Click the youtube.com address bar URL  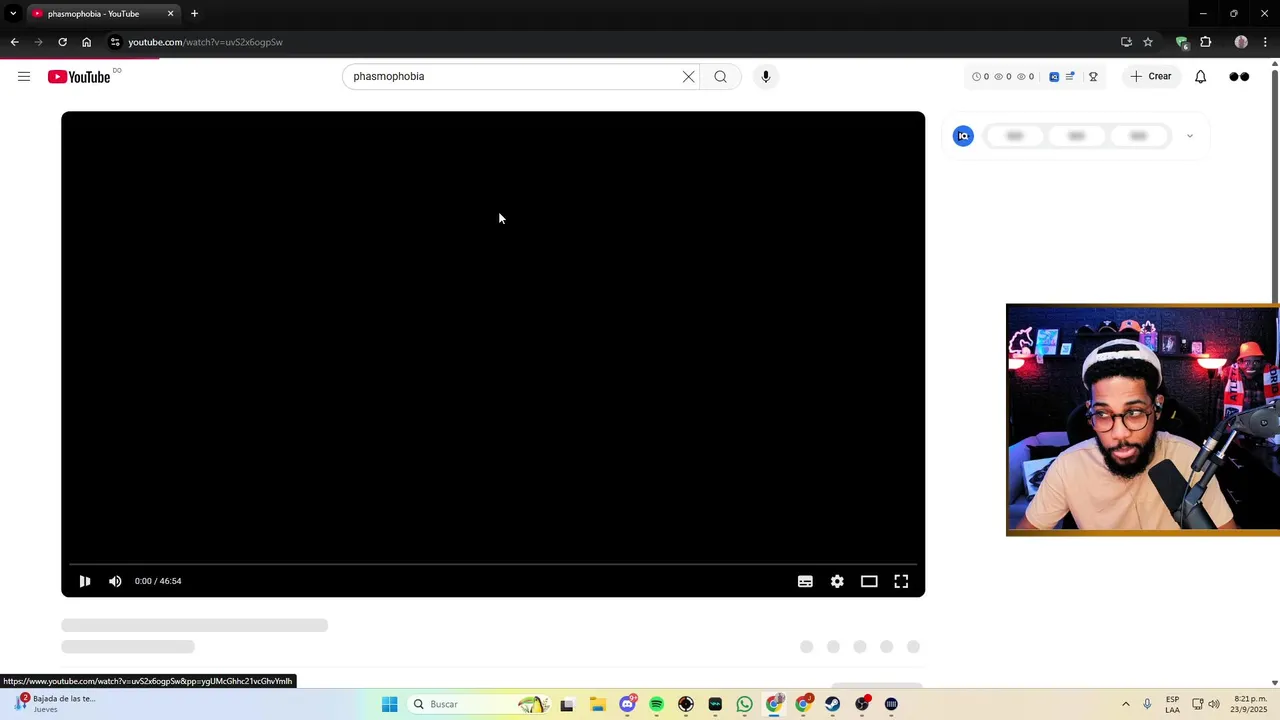coord(205,42)
